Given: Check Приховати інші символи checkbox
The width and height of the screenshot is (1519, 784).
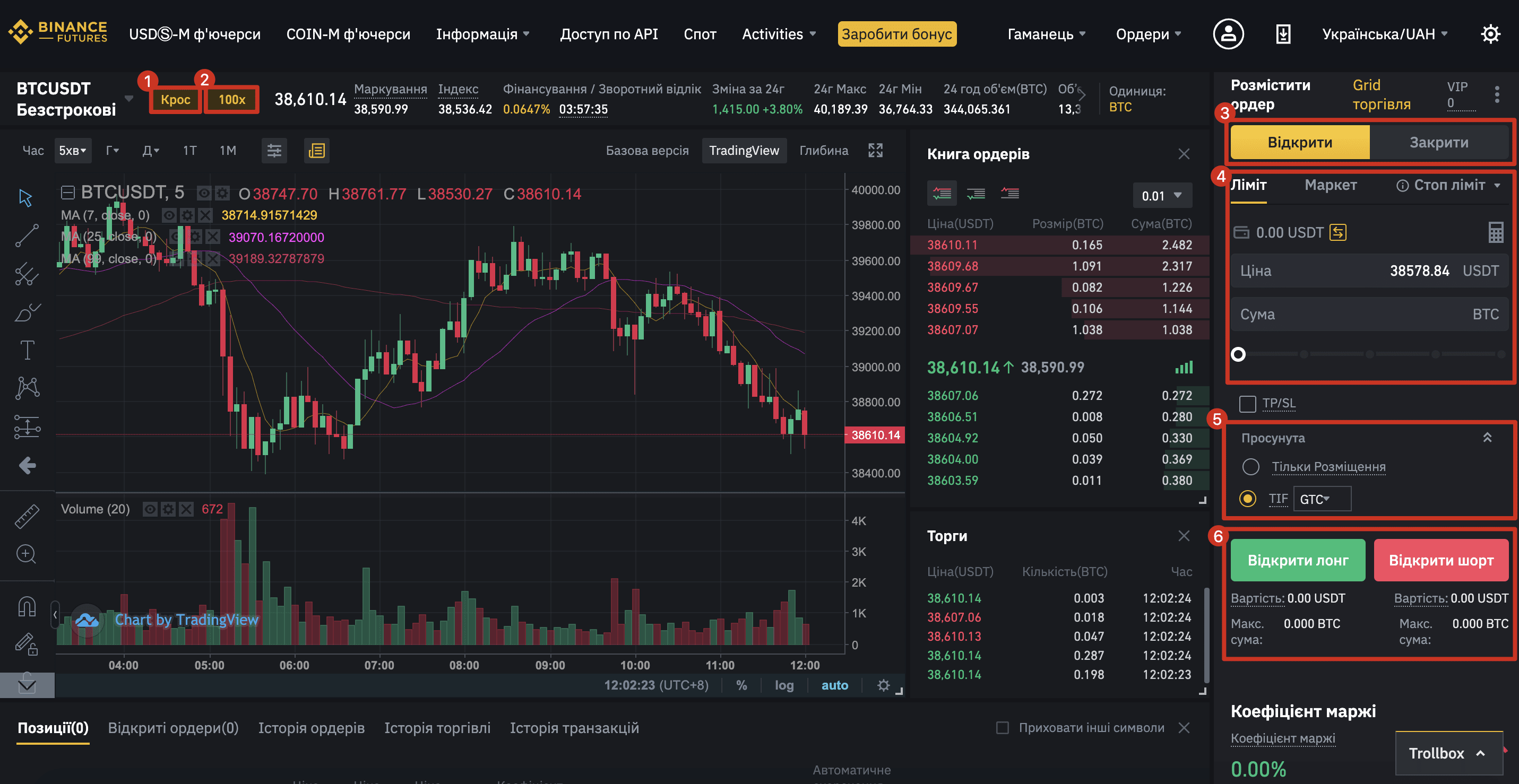Looking at the screenshot, I should (1003, 728).
